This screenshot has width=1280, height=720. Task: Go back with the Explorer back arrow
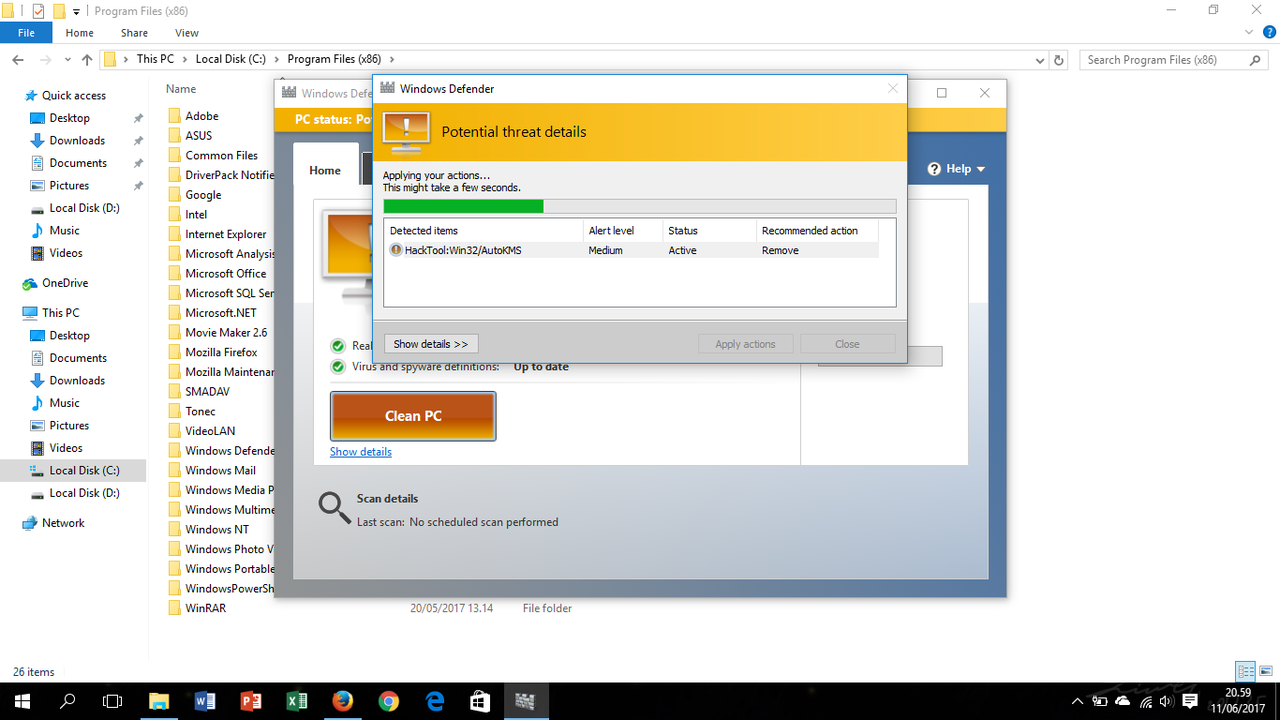(x=18, y=60)
